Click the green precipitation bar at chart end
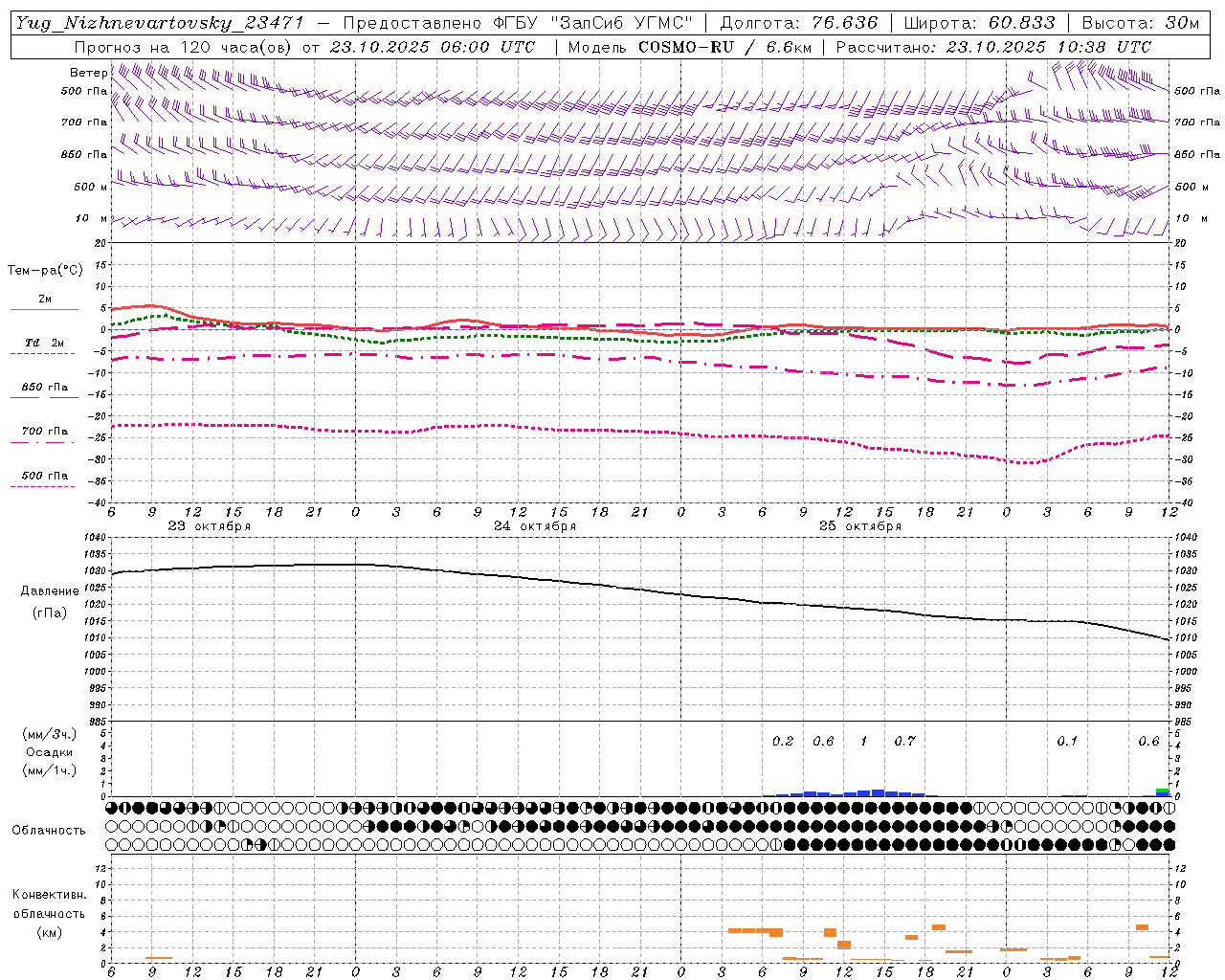Viewport: 1225px width, 980px height. pyautogui.click(x=1162, y=791)
